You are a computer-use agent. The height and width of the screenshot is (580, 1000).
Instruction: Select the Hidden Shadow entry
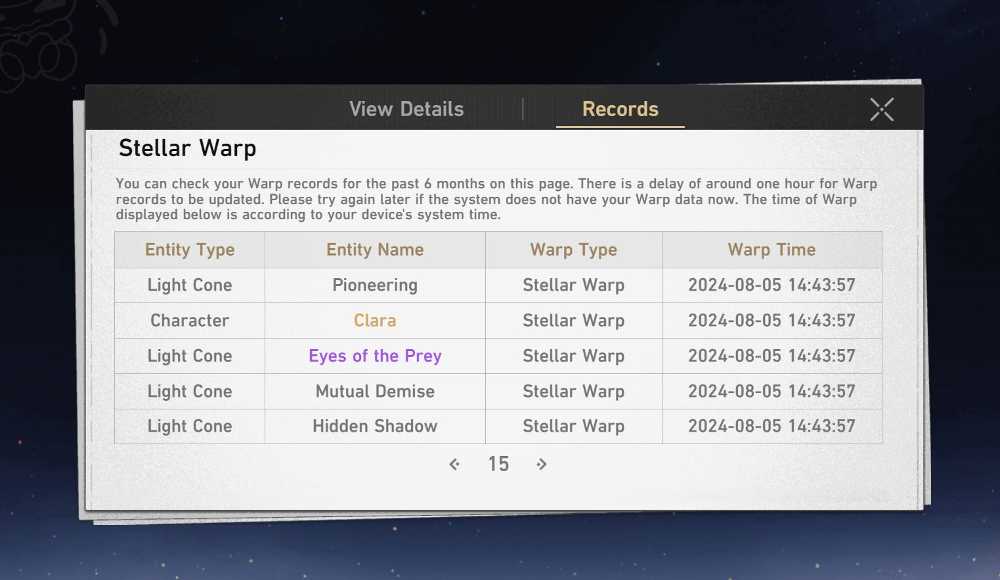pyautogui.click(x=375, y=426)
